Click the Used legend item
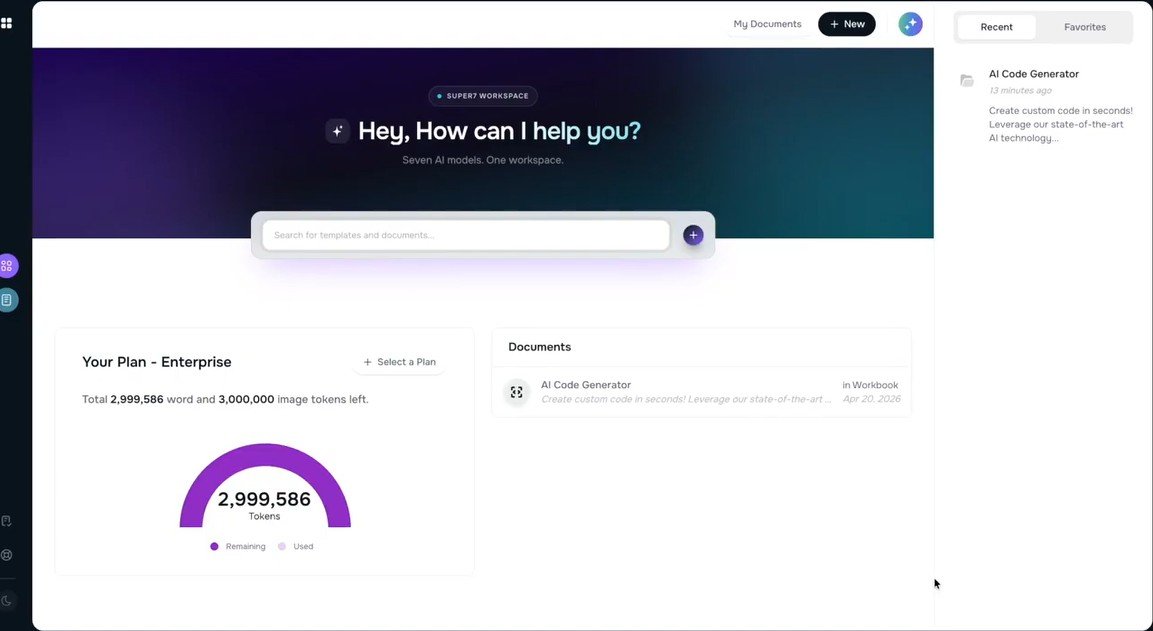1153x631 pixels. [x=296, y=546]
